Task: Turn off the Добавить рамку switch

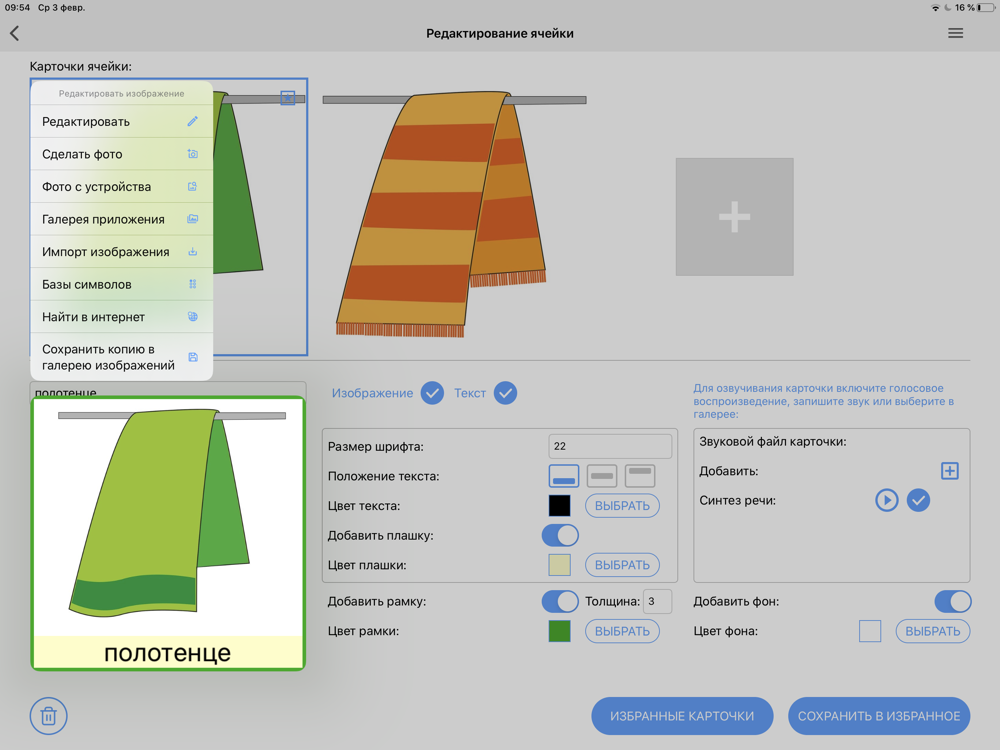Action: pos(560,601)
